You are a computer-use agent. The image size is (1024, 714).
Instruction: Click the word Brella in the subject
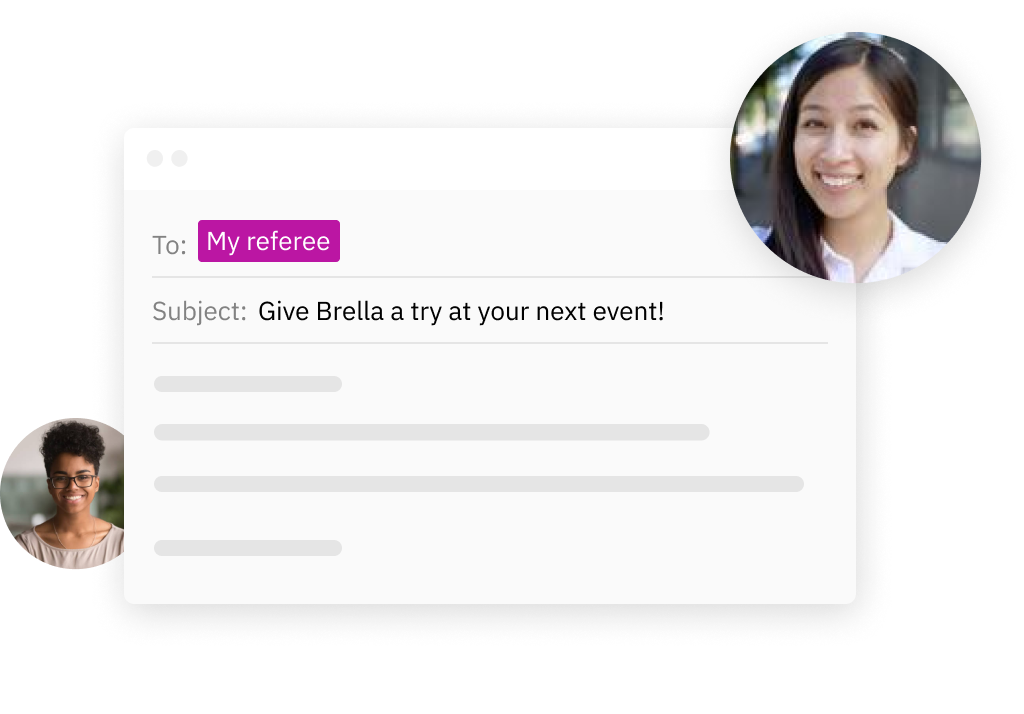(x=349, y=312)
